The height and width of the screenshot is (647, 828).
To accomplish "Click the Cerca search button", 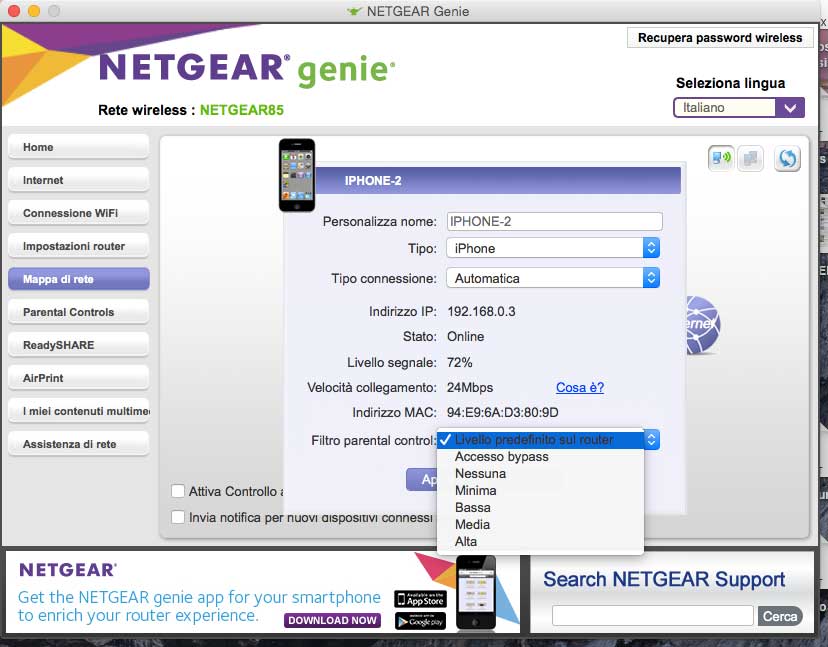I will (x=780, y=616).
